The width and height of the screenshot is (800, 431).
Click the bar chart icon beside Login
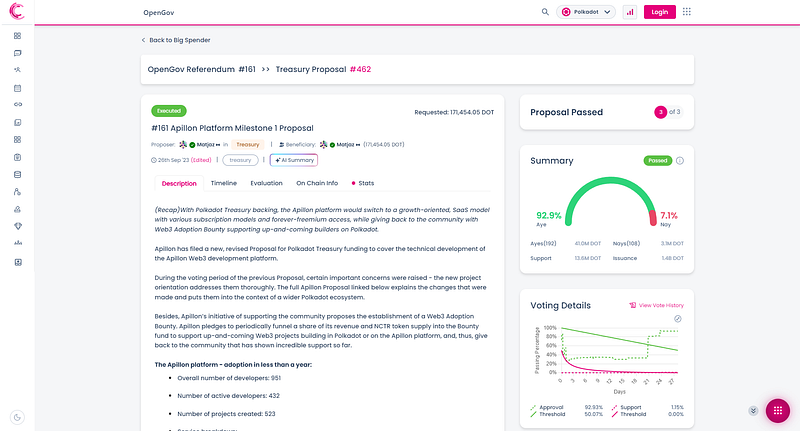630,12
